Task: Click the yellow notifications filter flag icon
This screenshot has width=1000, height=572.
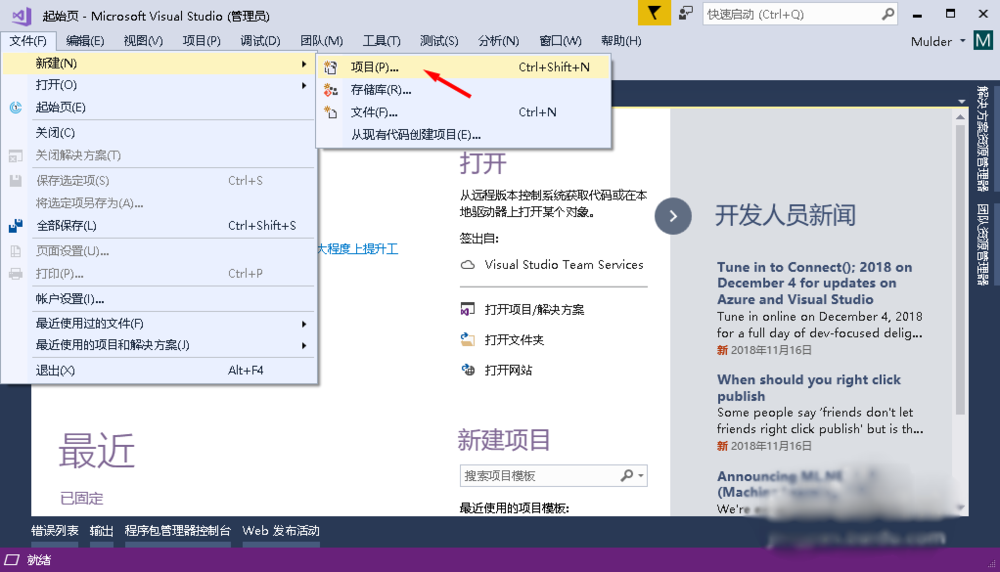Action: point(653,13)
